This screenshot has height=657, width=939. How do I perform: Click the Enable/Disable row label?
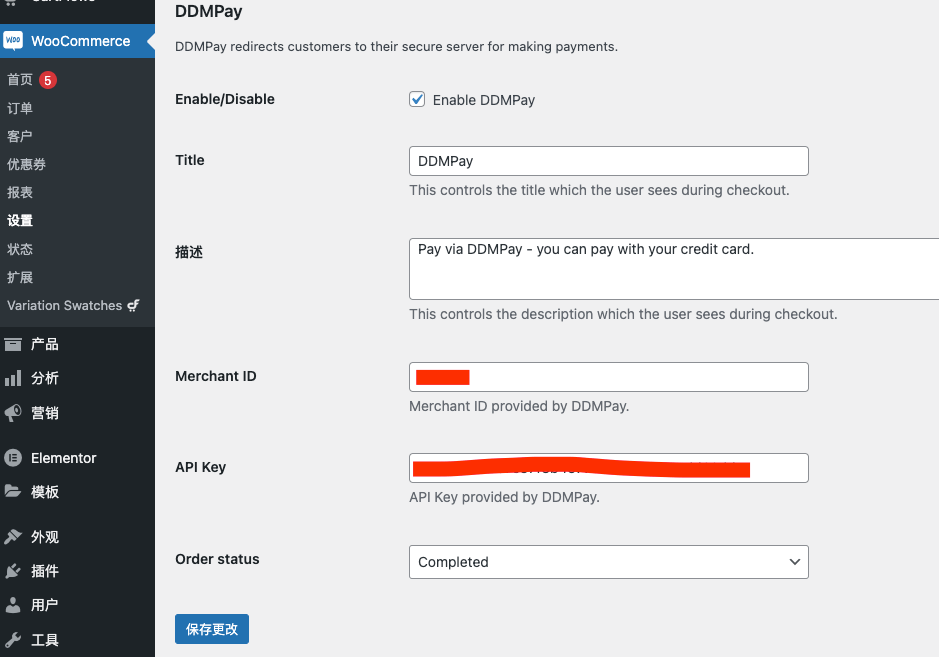pos(225,99)
